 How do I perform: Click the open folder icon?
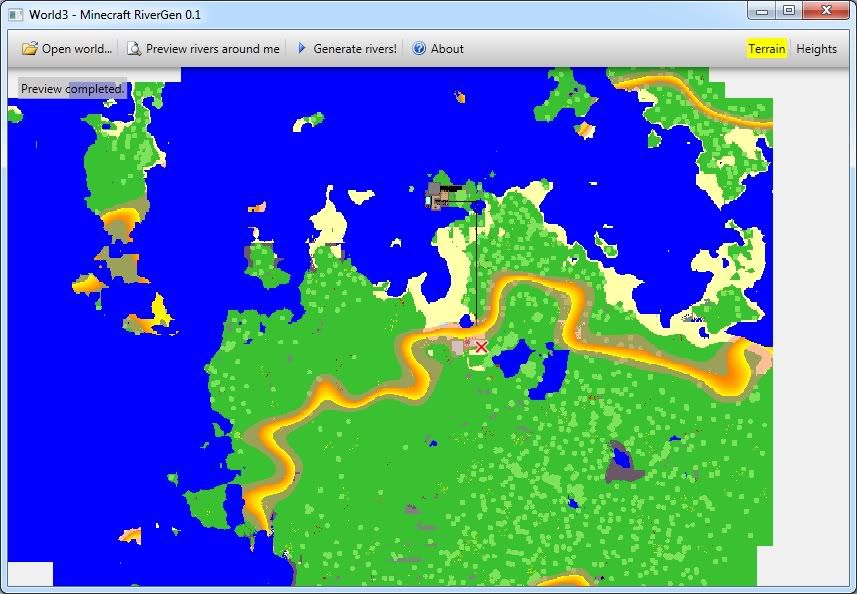[30, 49]
